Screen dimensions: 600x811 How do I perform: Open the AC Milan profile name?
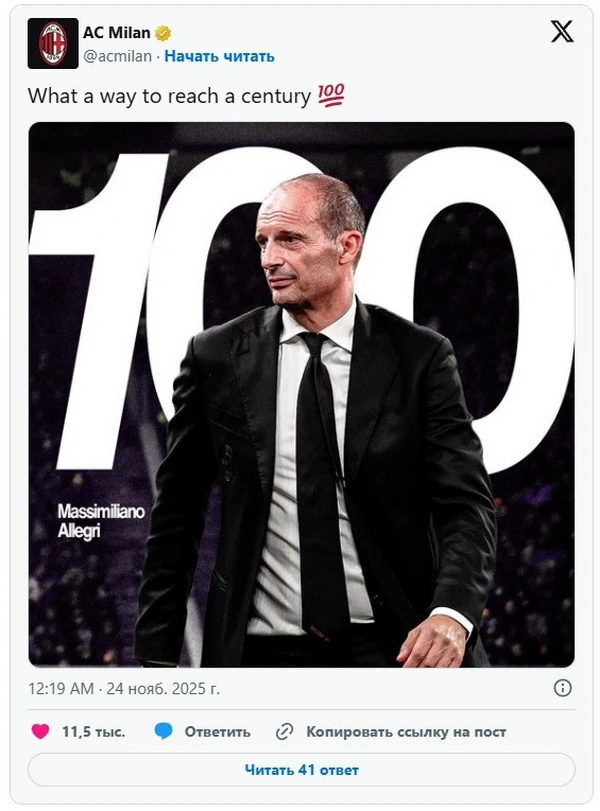click(x=117, y=33)
